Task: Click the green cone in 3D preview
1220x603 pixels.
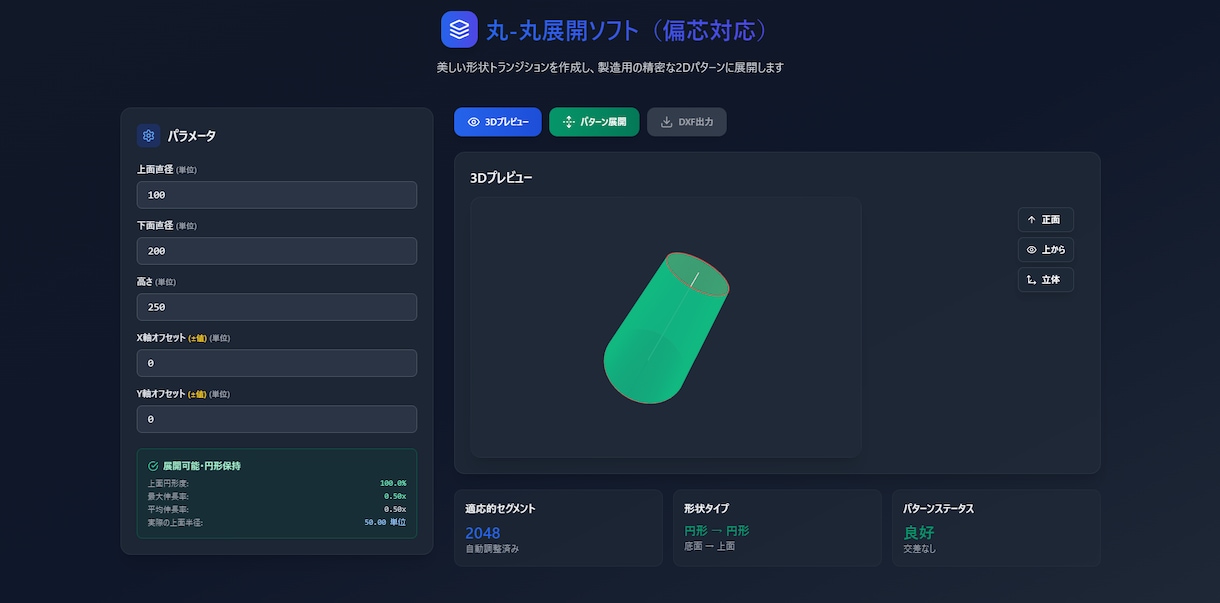Action: (x=665, y=328)
